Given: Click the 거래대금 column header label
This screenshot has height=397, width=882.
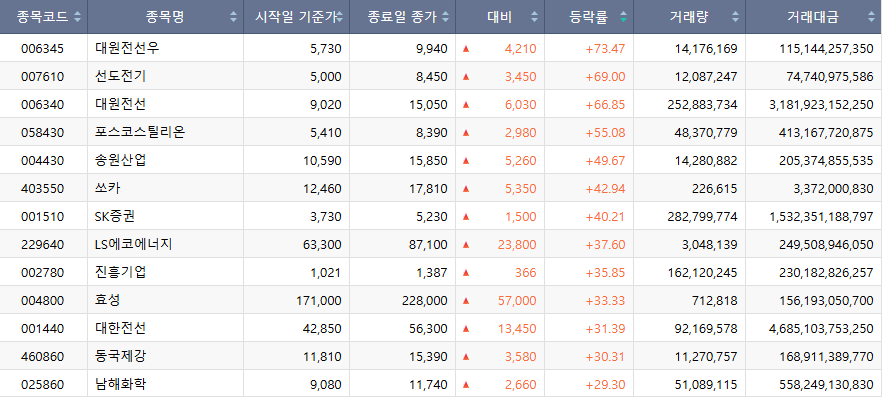Looking at the screenshot, I should pos(813,17).
